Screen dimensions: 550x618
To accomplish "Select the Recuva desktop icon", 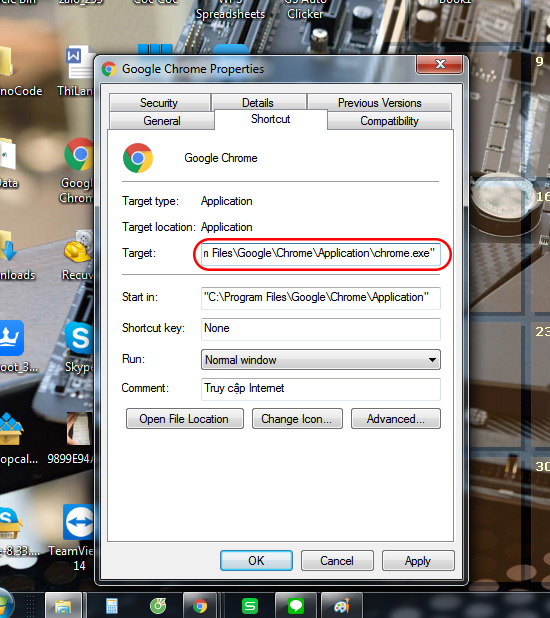I will (78, 256).
